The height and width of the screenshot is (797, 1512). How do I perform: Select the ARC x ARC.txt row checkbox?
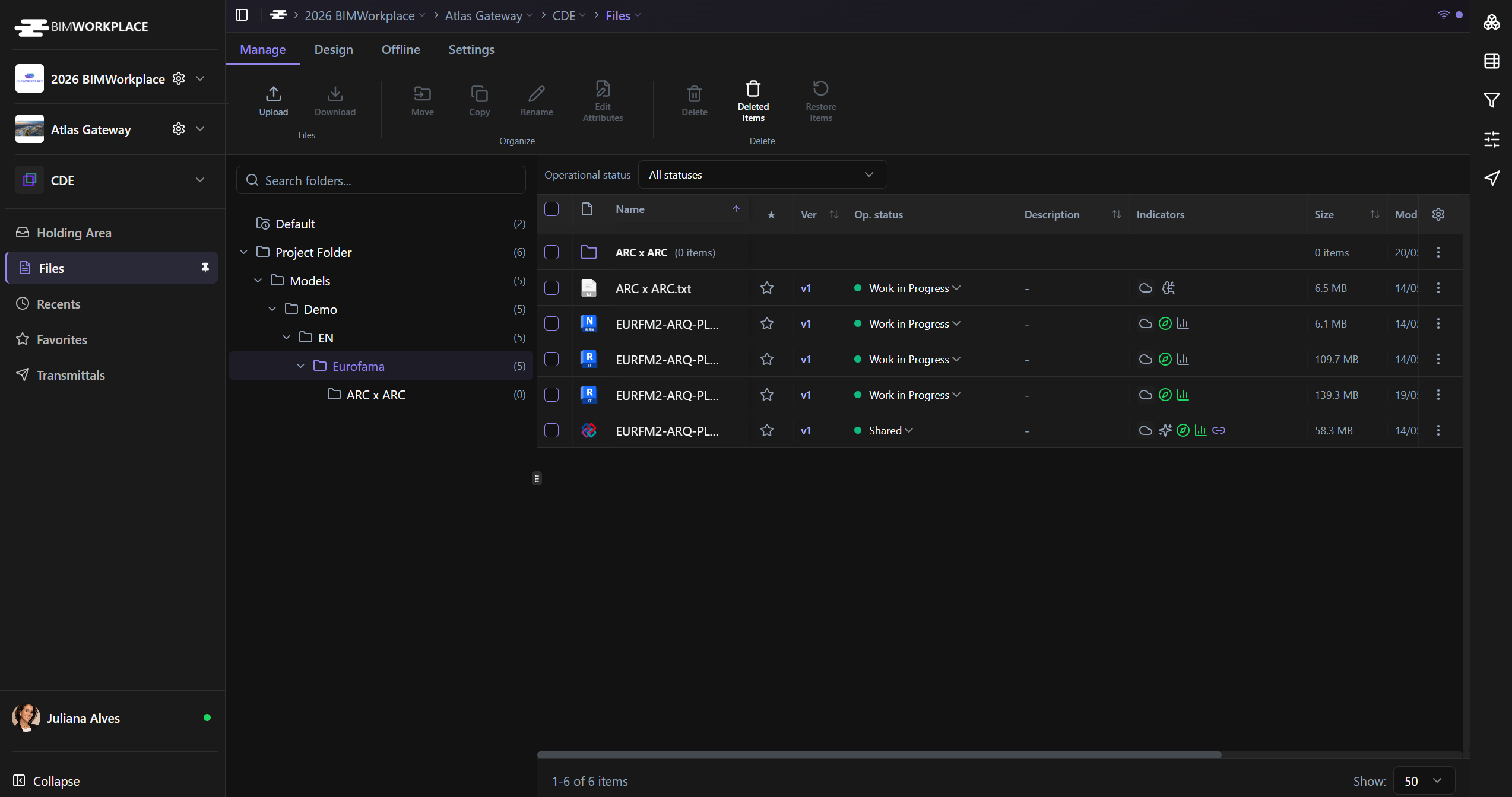551,288
